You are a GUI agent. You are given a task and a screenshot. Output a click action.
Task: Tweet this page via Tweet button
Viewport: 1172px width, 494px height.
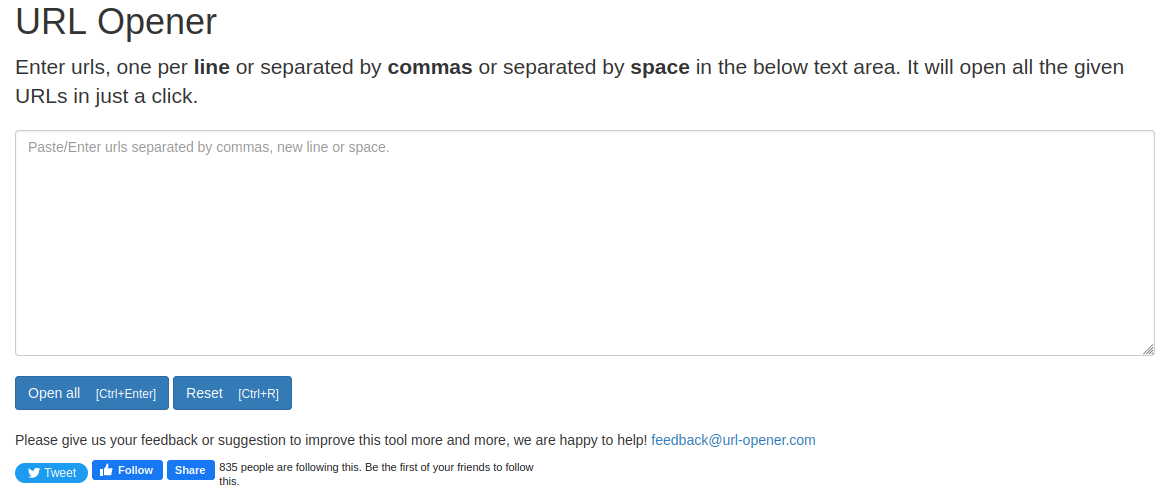pos(52,473)
